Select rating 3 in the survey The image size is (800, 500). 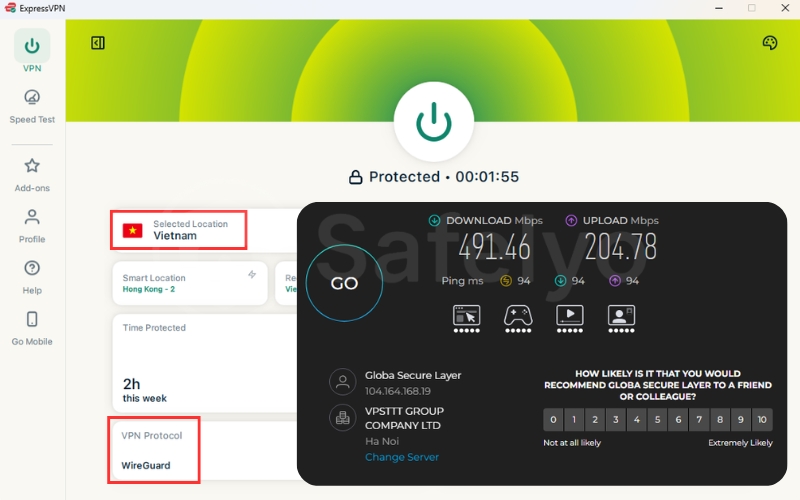click(616, 419)
